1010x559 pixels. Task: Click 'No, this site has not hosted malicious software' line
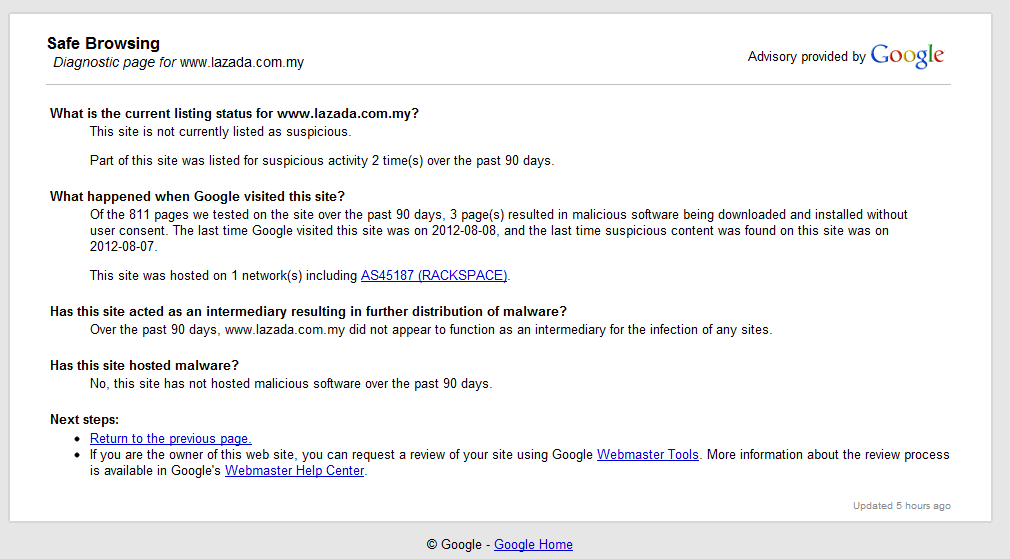click(x=291, y=384)
